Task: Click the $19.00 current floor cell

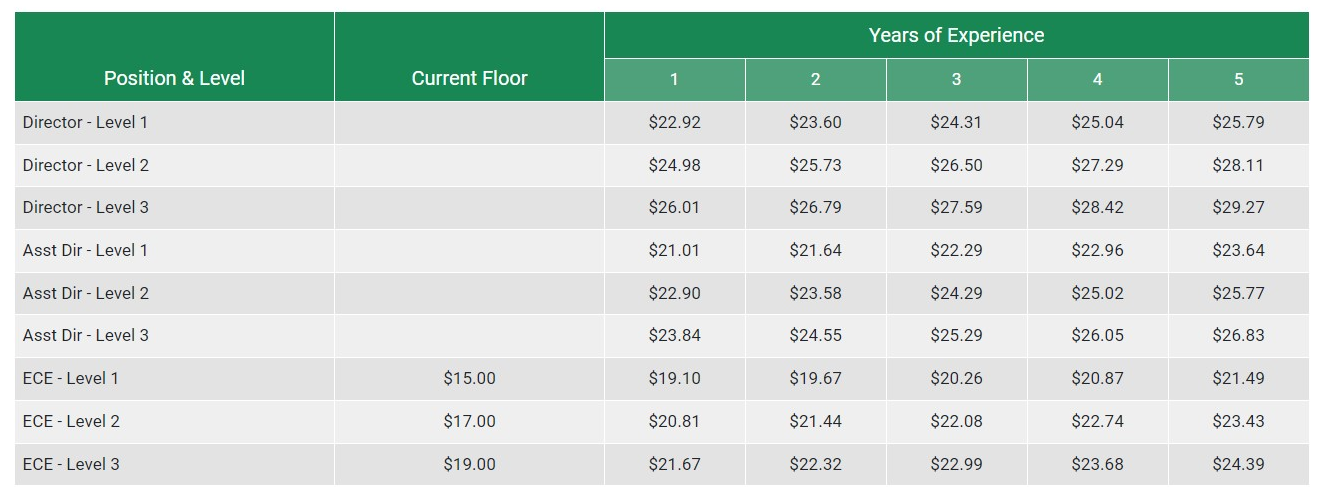Action: click(469, 464)
